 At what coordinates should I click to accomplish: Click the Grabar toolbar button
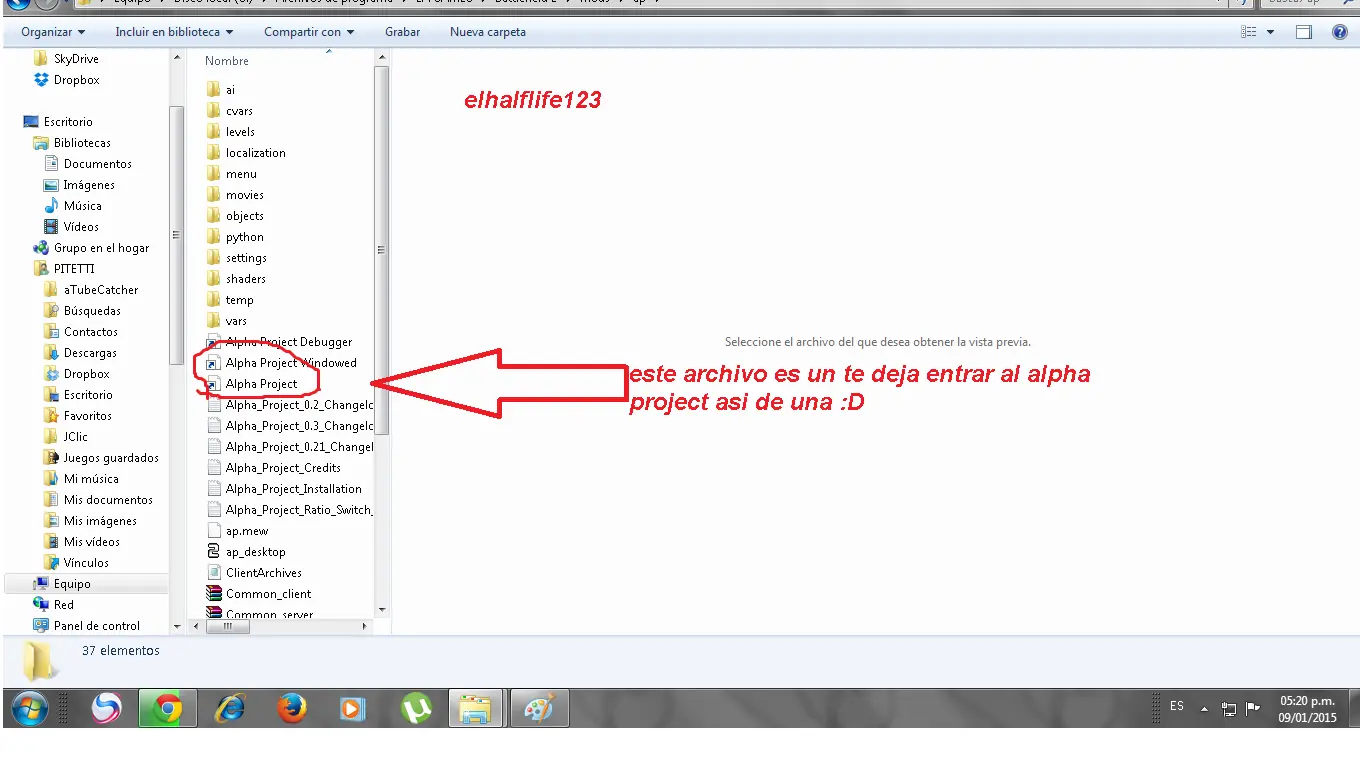[x=402, y=32]
